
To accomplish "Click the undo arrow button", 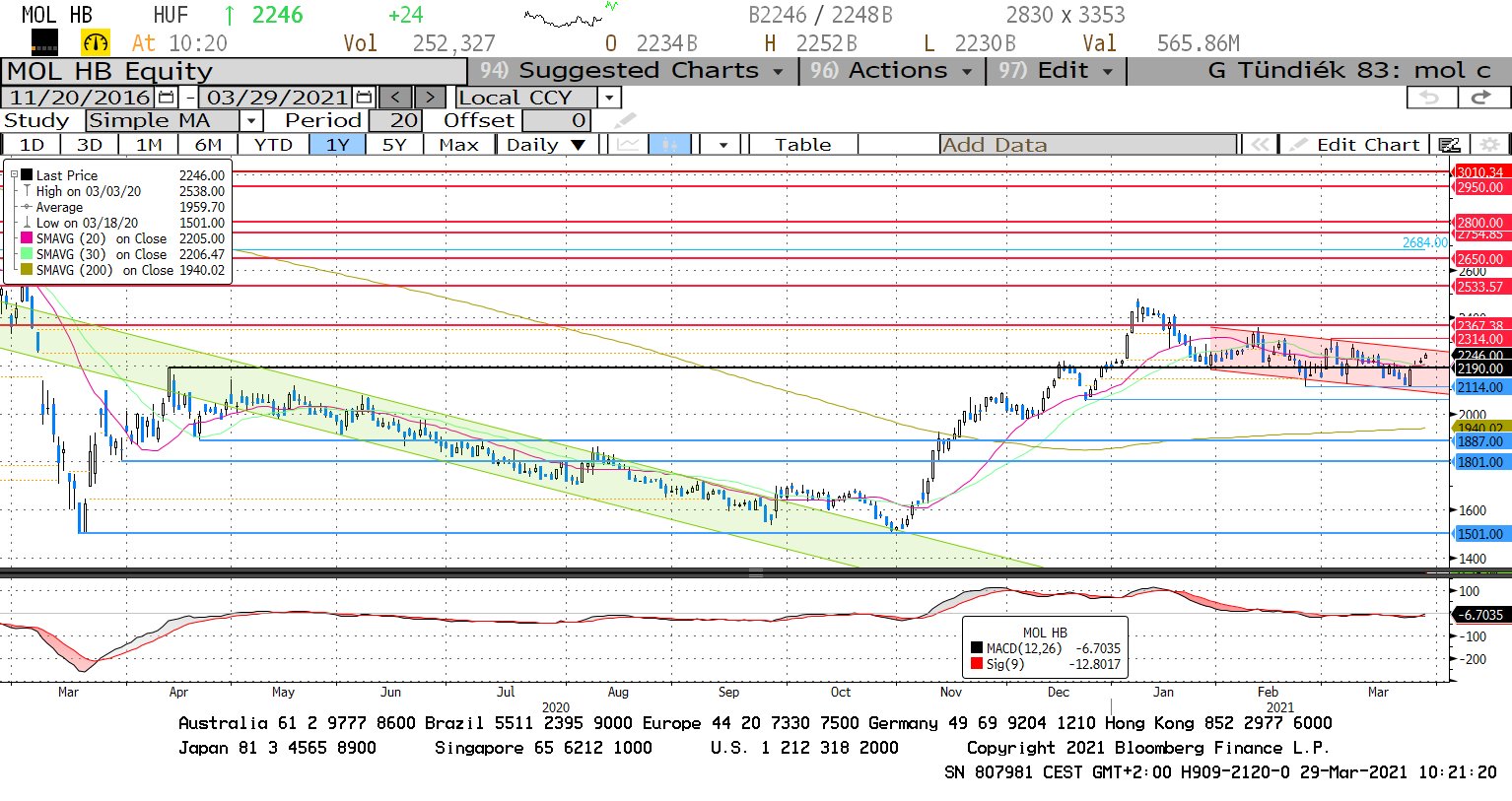I will (x=1429, y=98).
